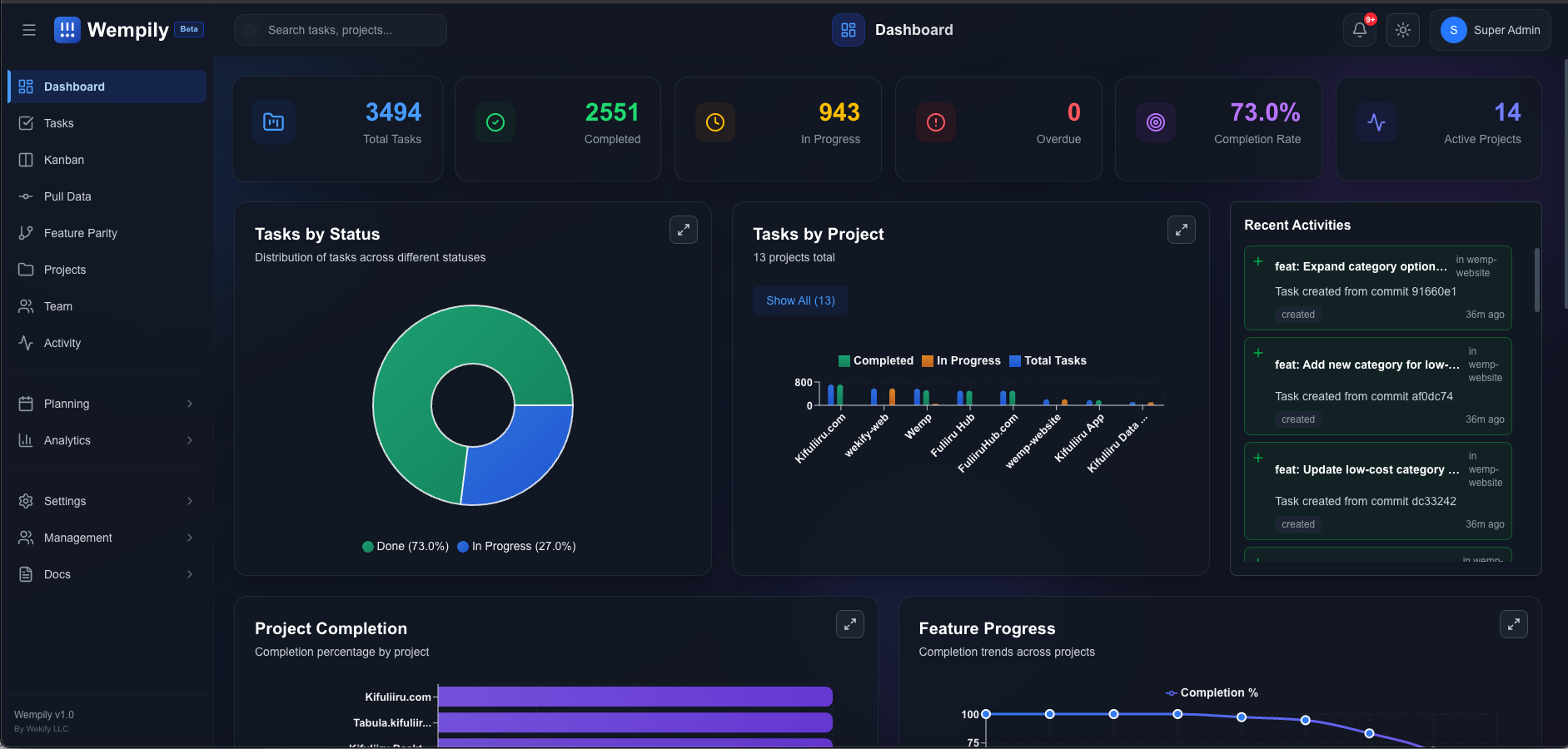Expand the Analytics sidebar section
1568x749 pixels.
point(107,440)
